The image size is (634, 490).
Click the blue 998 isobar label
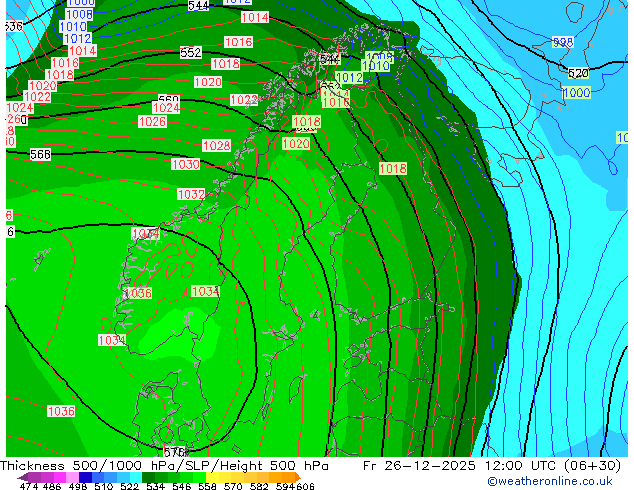pyautogui.click(x=563, y=42)
